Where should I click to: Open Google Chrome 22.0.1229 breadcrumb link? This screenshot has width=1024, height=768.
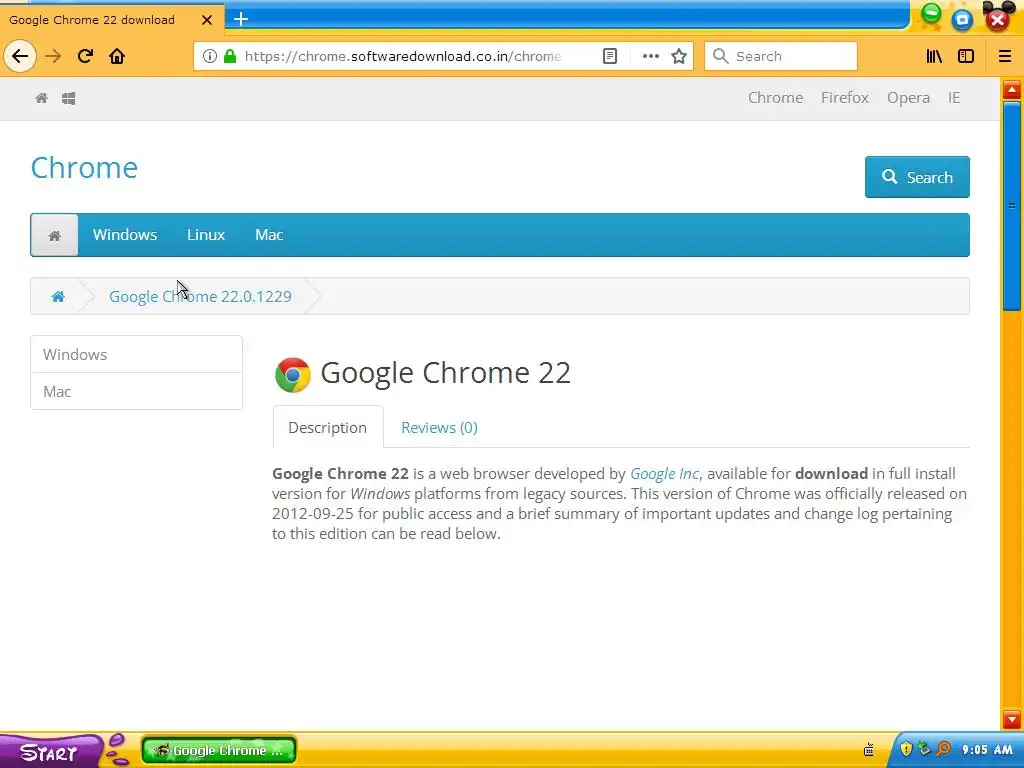[x=200, y=296]
